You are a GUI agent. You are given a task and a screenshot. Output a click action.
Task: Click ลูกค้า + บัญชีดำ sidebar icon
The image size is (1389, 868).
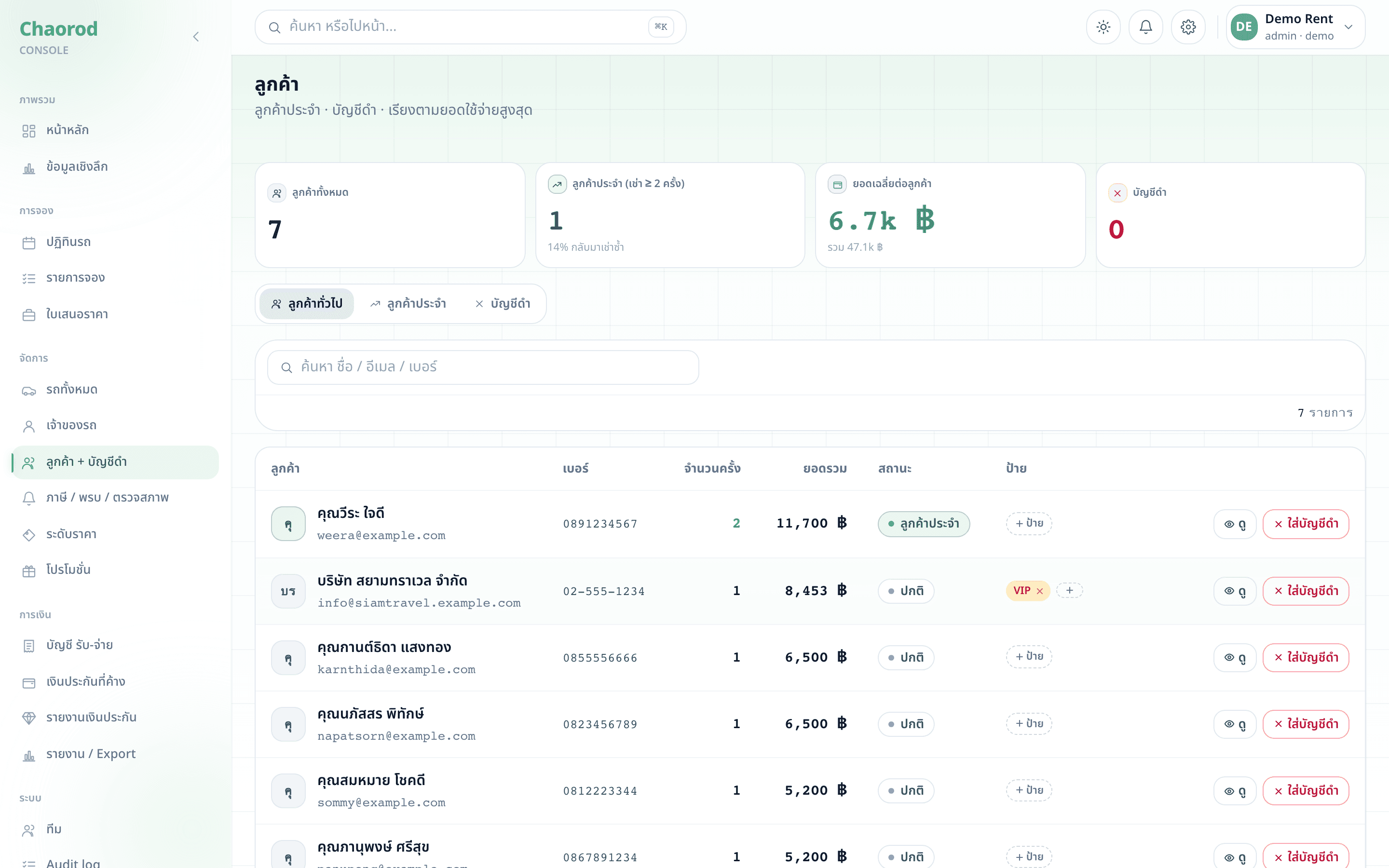tap(29, 463)
